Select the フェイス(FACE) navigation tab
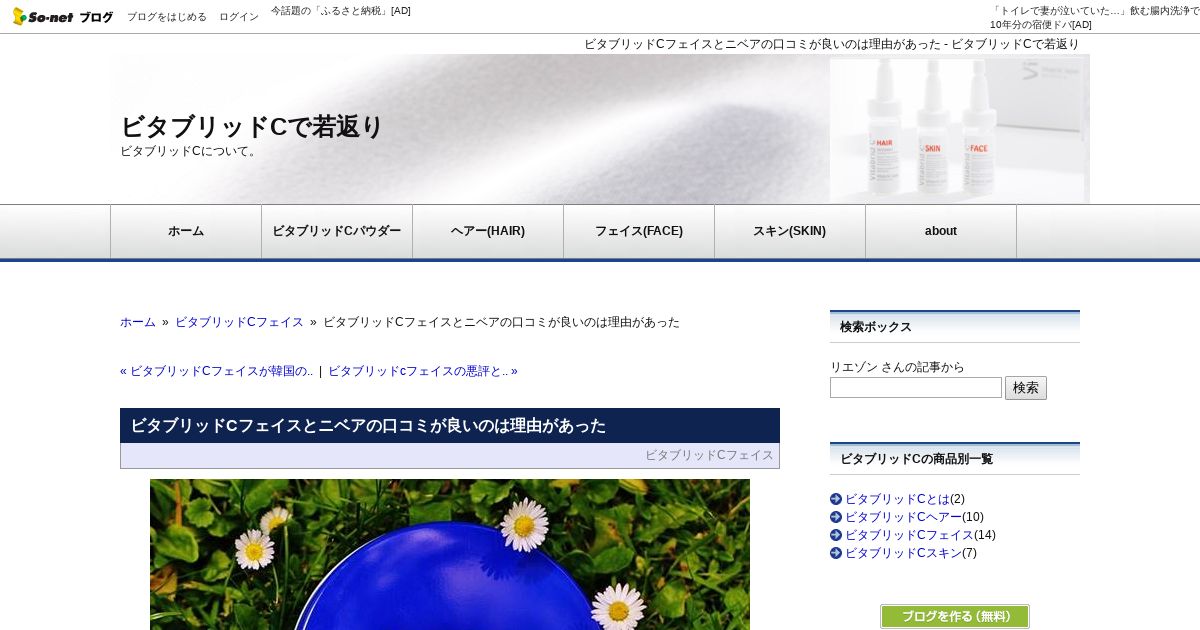 (x=639, y=231)
